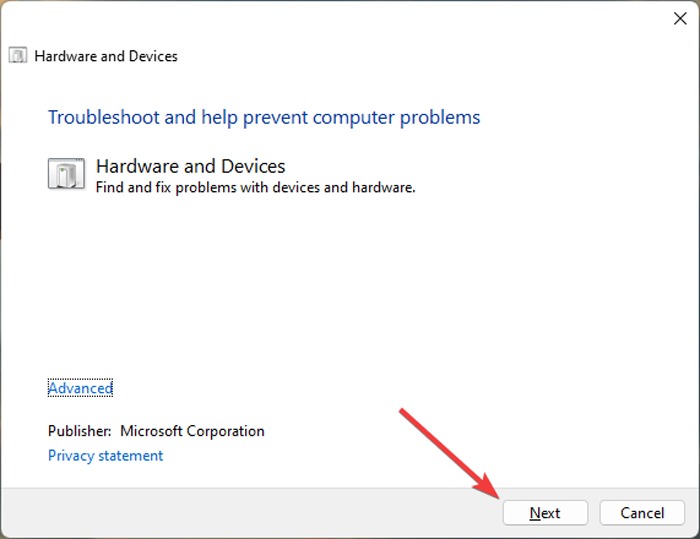This screenshot has height=539, width=700.
Task: Cancel the troubleshooter
Action: [642, 513]
